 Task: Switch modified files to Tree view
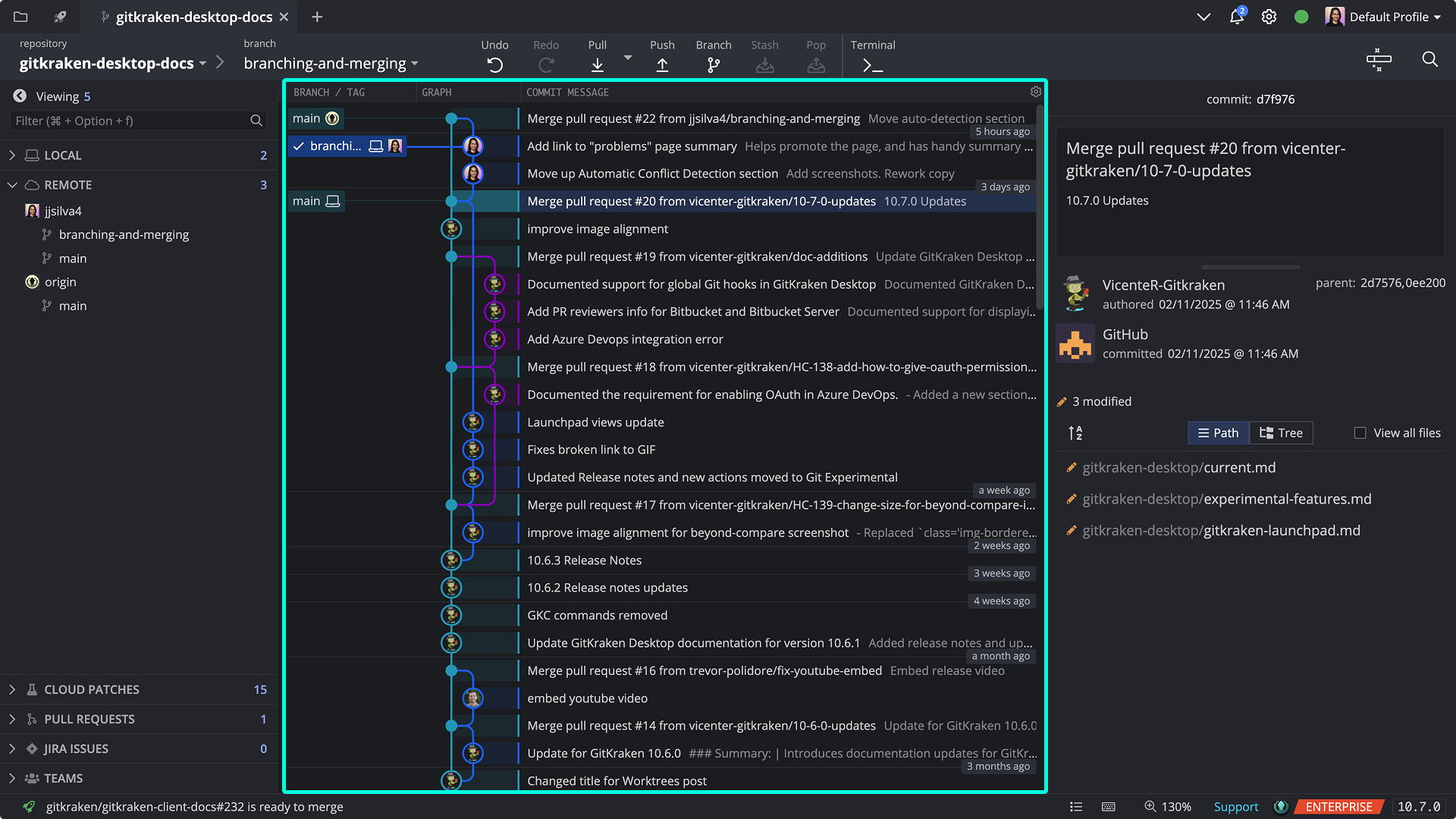pyautogui.click(x=1281, y=432)
